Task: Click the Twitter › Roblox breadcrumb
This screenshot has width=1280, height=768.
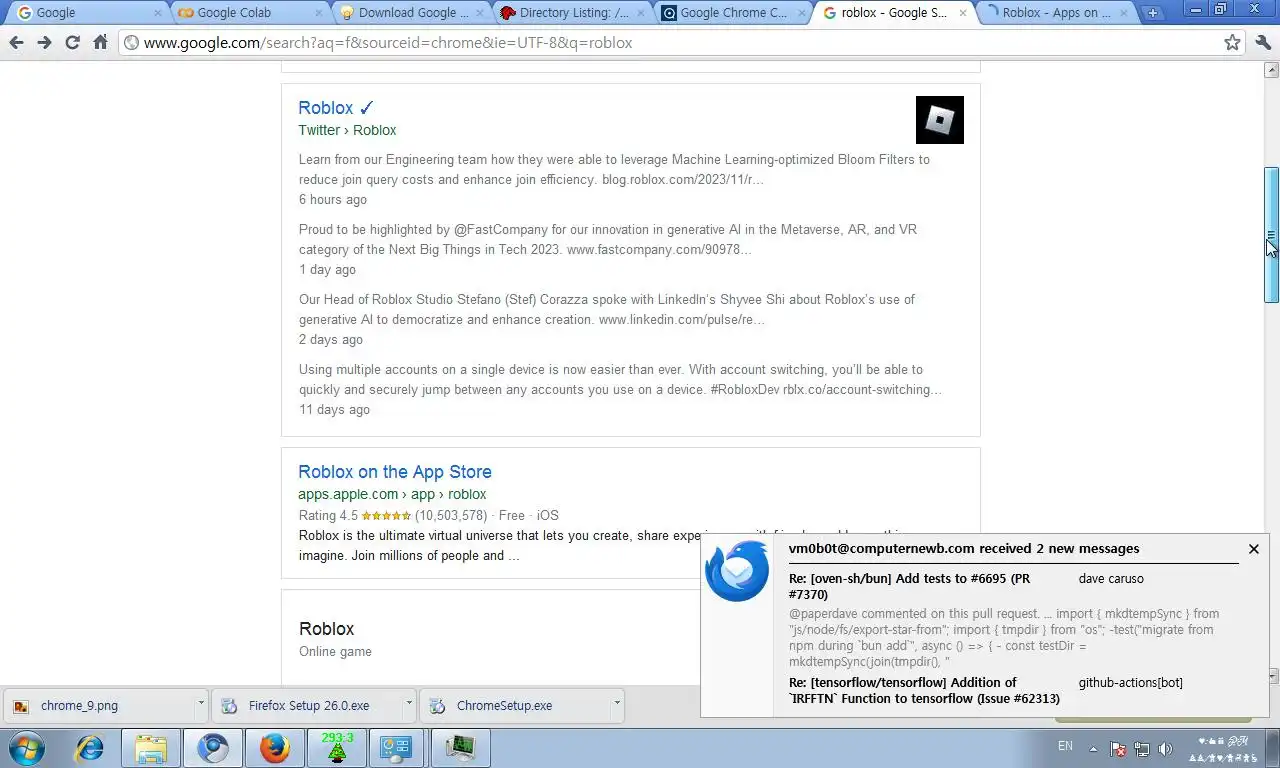Action: pyautogui.click(x=347, y=130)
